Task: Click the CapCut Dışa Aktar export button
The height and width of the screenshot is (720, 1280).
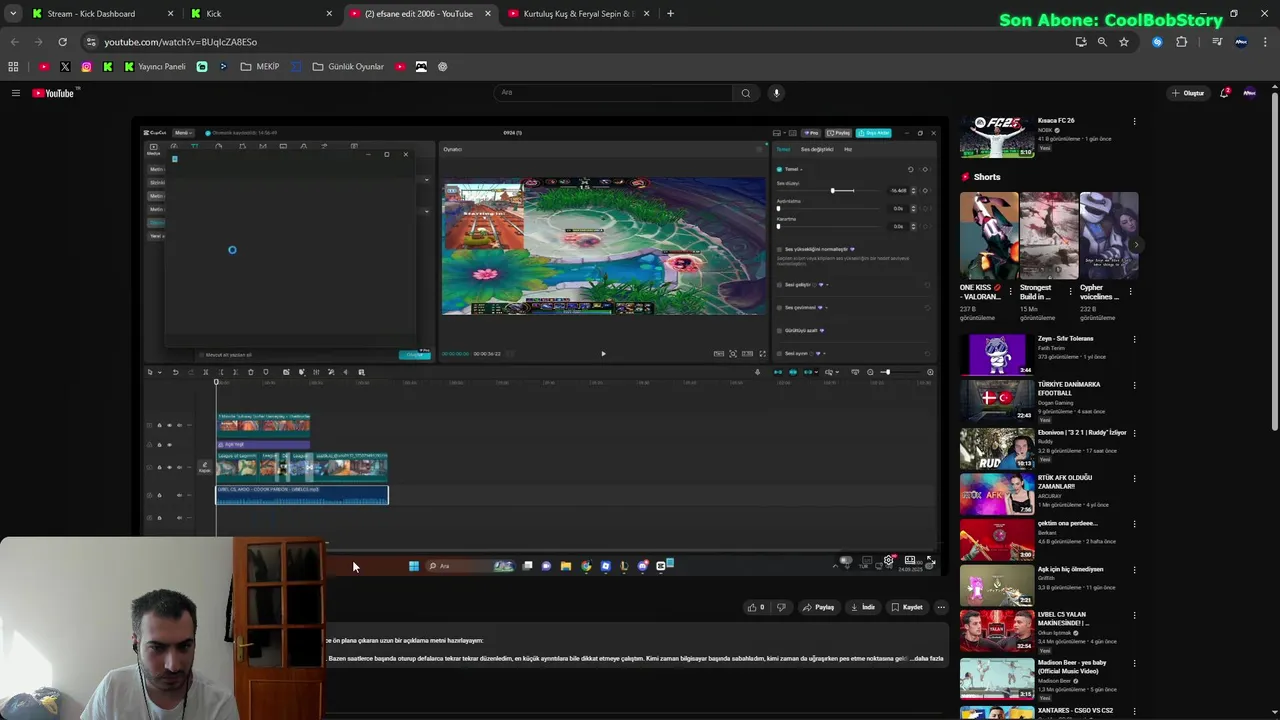Action: [x=874, y=132]
